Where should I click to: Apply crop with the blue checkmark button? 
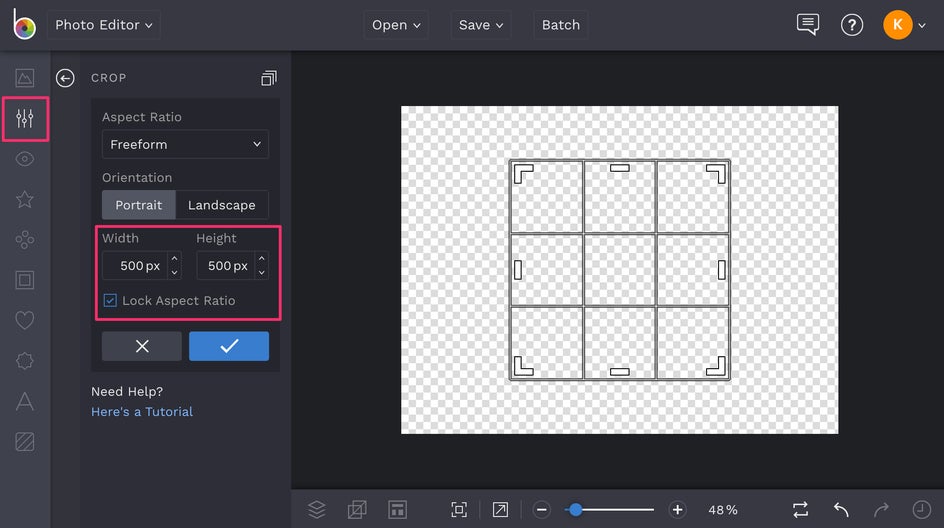click(229, 346)
